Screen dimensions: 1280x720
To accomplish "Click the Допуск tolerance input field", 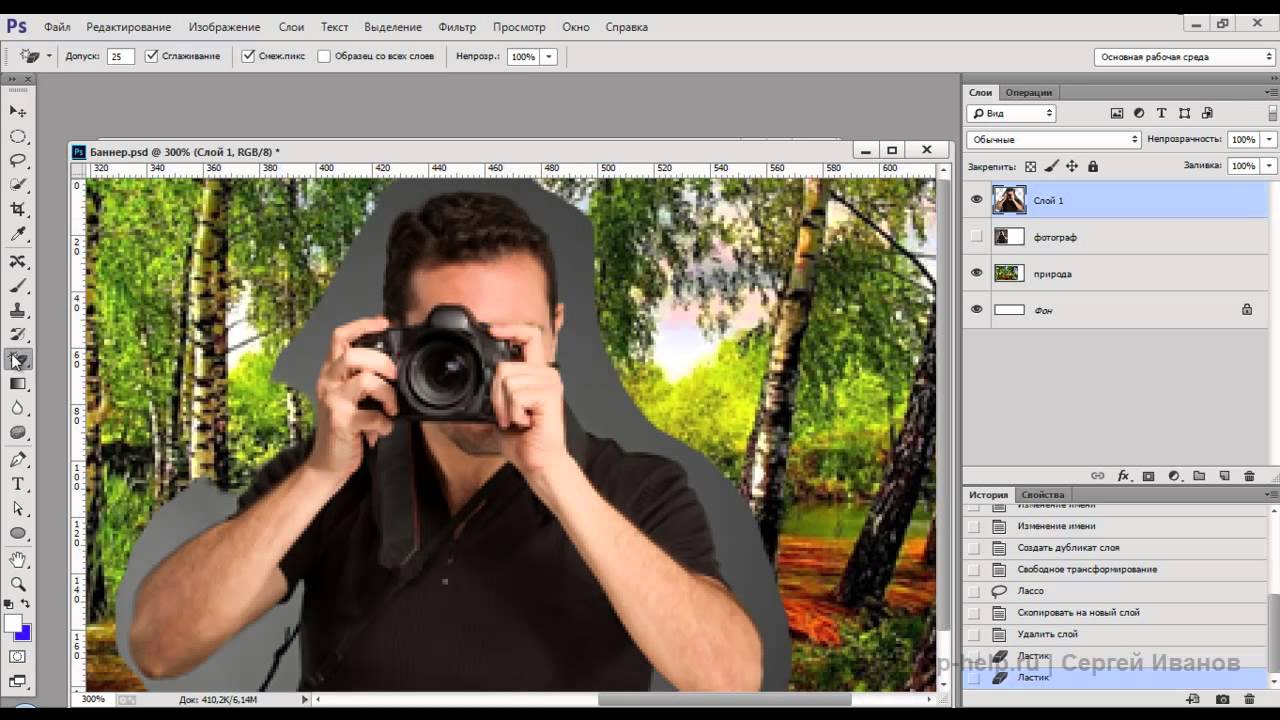I will tap(121, 57).
